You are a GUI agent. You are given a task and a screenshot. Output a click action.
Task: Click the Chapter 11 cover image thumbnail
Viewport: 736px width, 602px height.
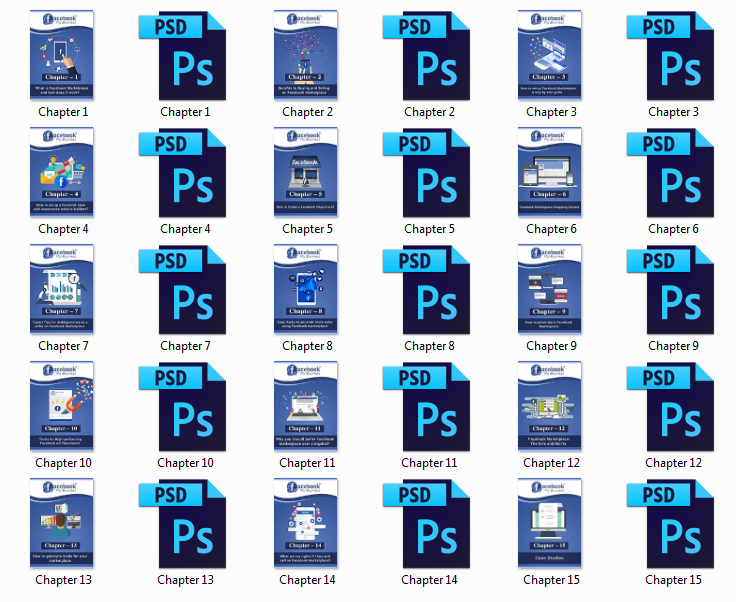pos(306,406)
